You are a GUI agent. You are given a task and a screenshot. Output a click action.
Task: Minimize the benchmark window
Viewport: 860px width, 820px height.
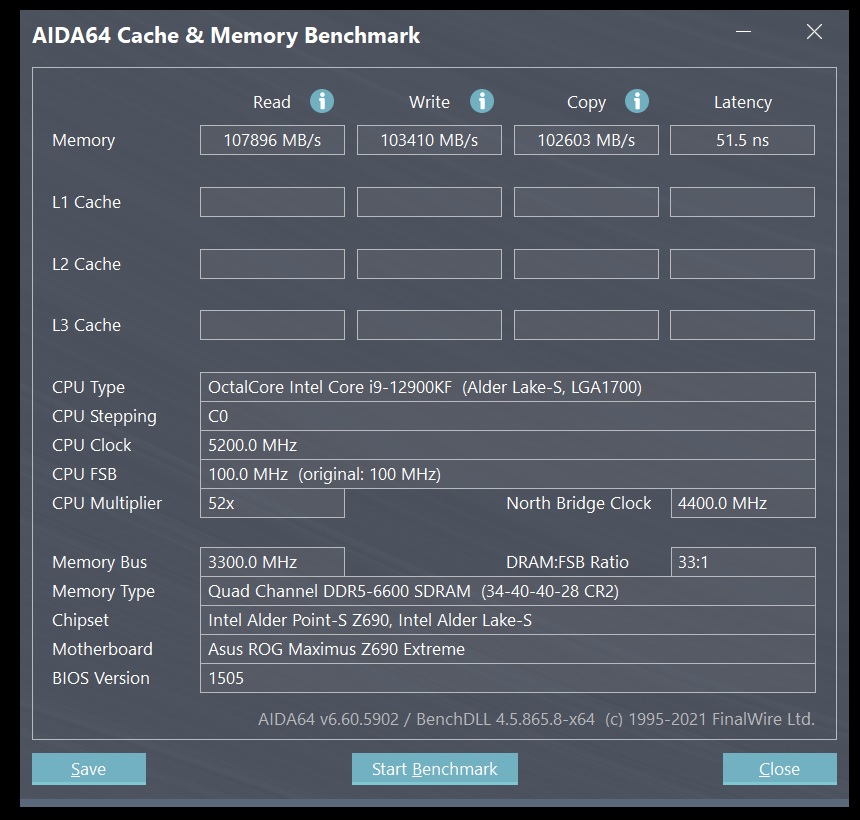(743, 32)
